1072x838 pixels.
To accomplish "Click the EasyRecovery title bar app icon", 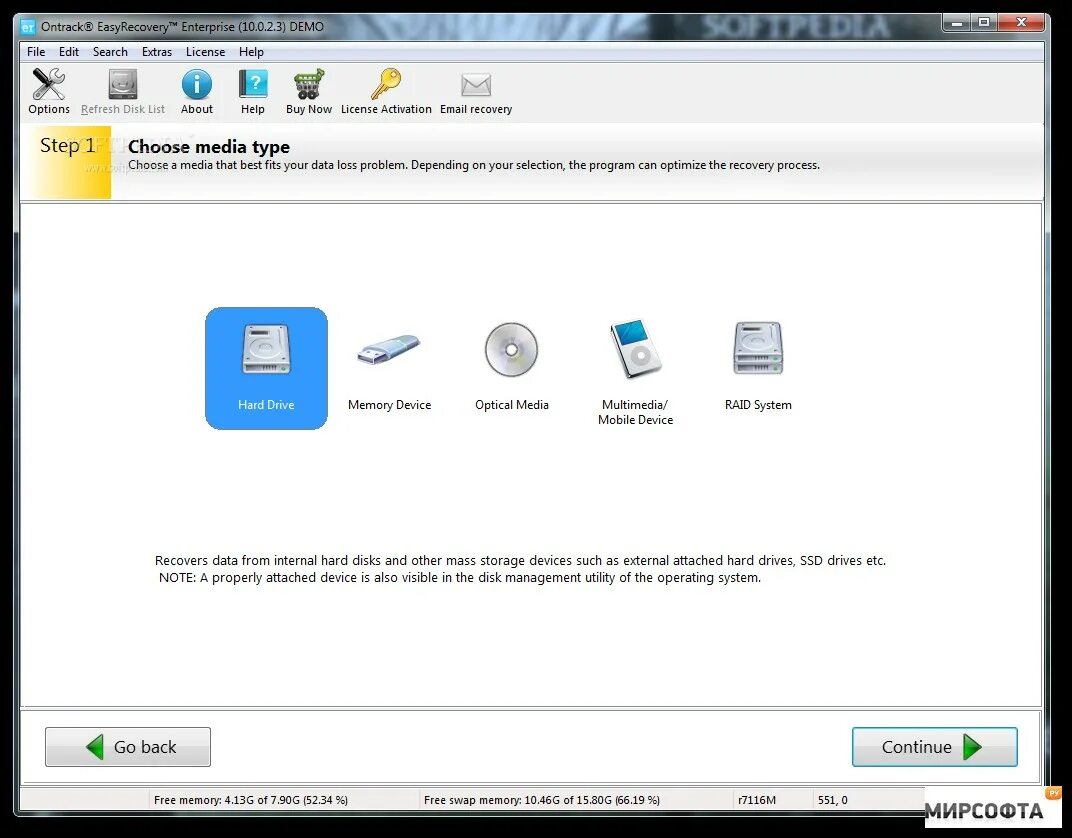I will coord(28,27).
